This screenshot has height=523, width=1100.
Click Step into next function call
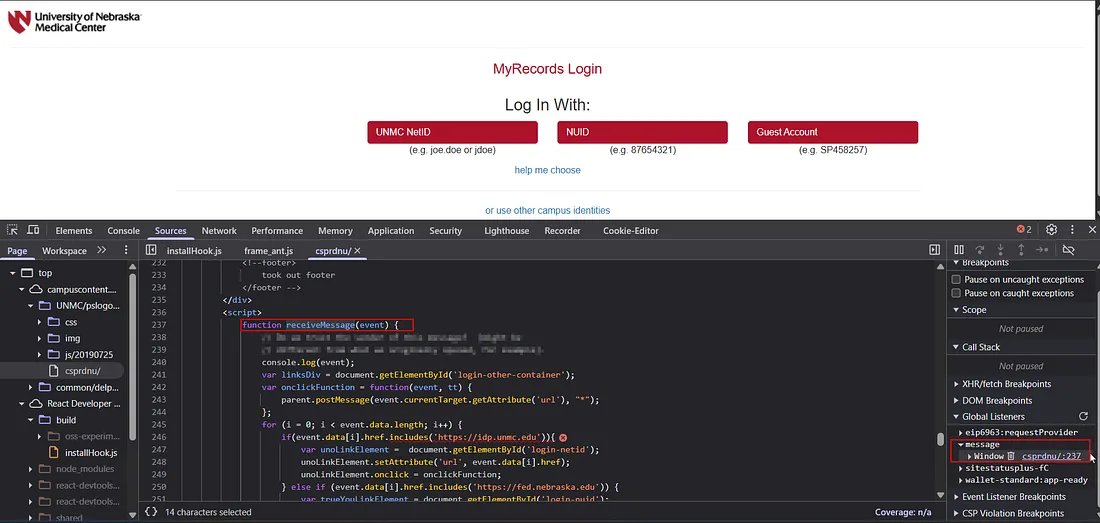point(1000,250)
